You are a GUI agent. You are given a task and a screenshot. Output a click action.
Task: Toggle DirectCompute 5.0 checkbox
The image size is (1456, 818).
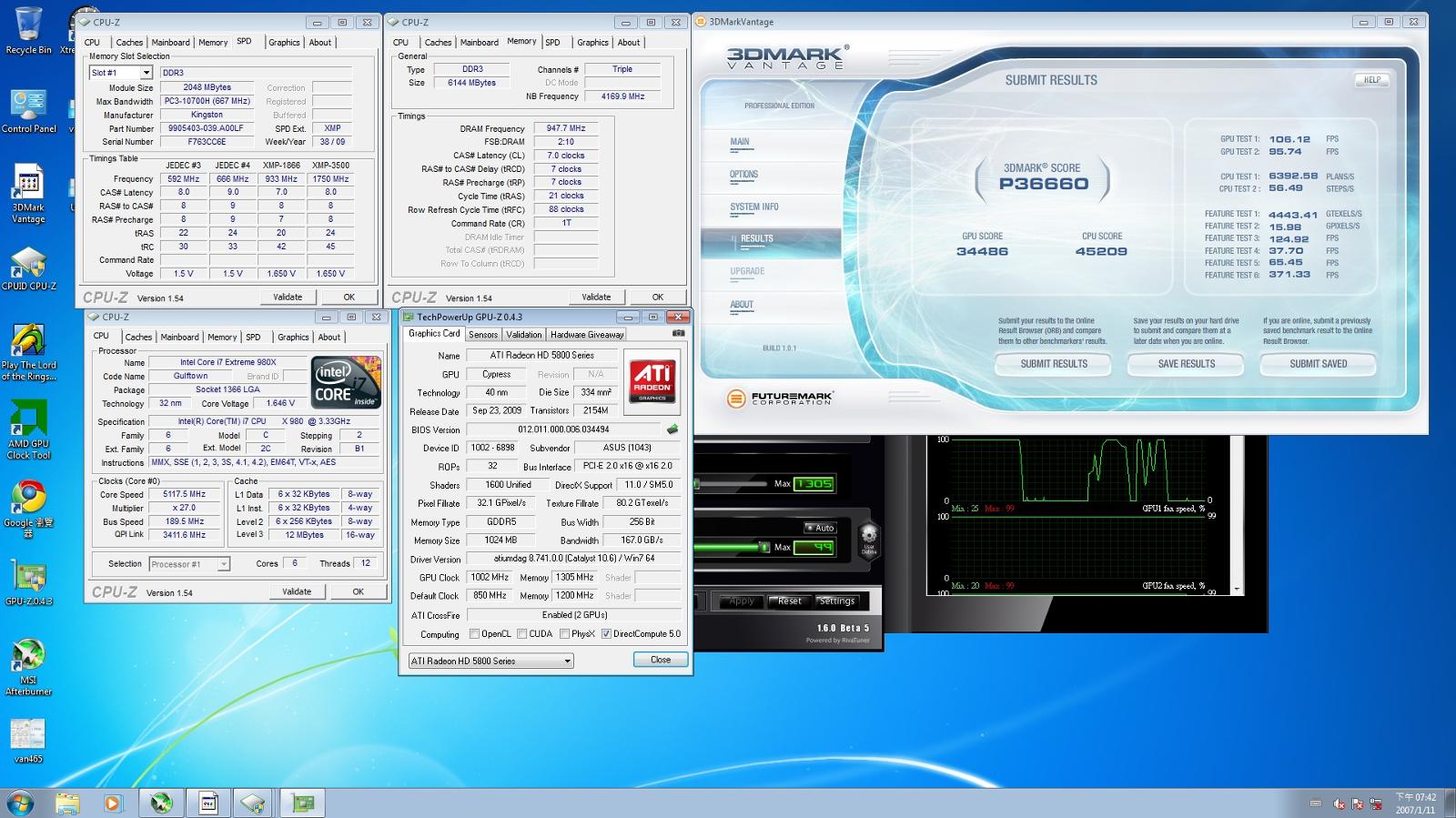pyautogui.click(x=606, y=634)
